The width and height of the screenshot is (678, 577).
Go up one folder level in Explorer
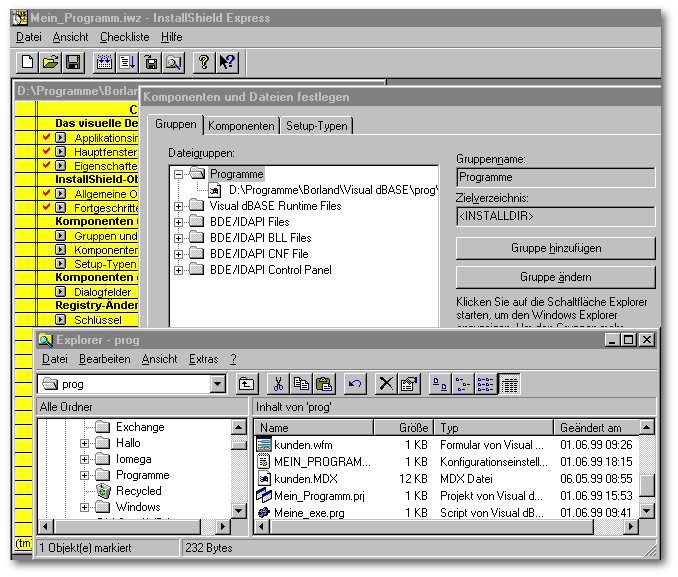pyautogui.click(x=247, y=384)
